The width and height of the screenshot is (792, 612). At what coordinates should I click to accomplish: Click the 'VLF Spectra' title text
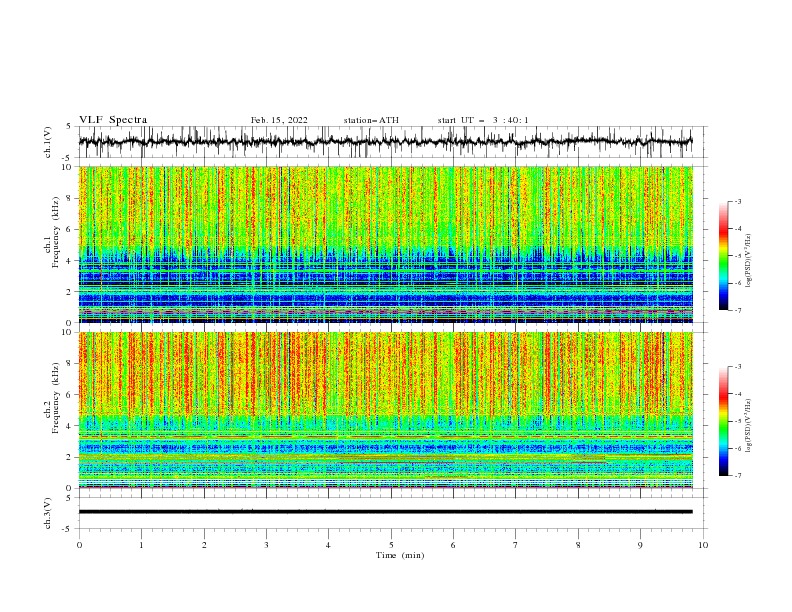(x=113, y=120)
